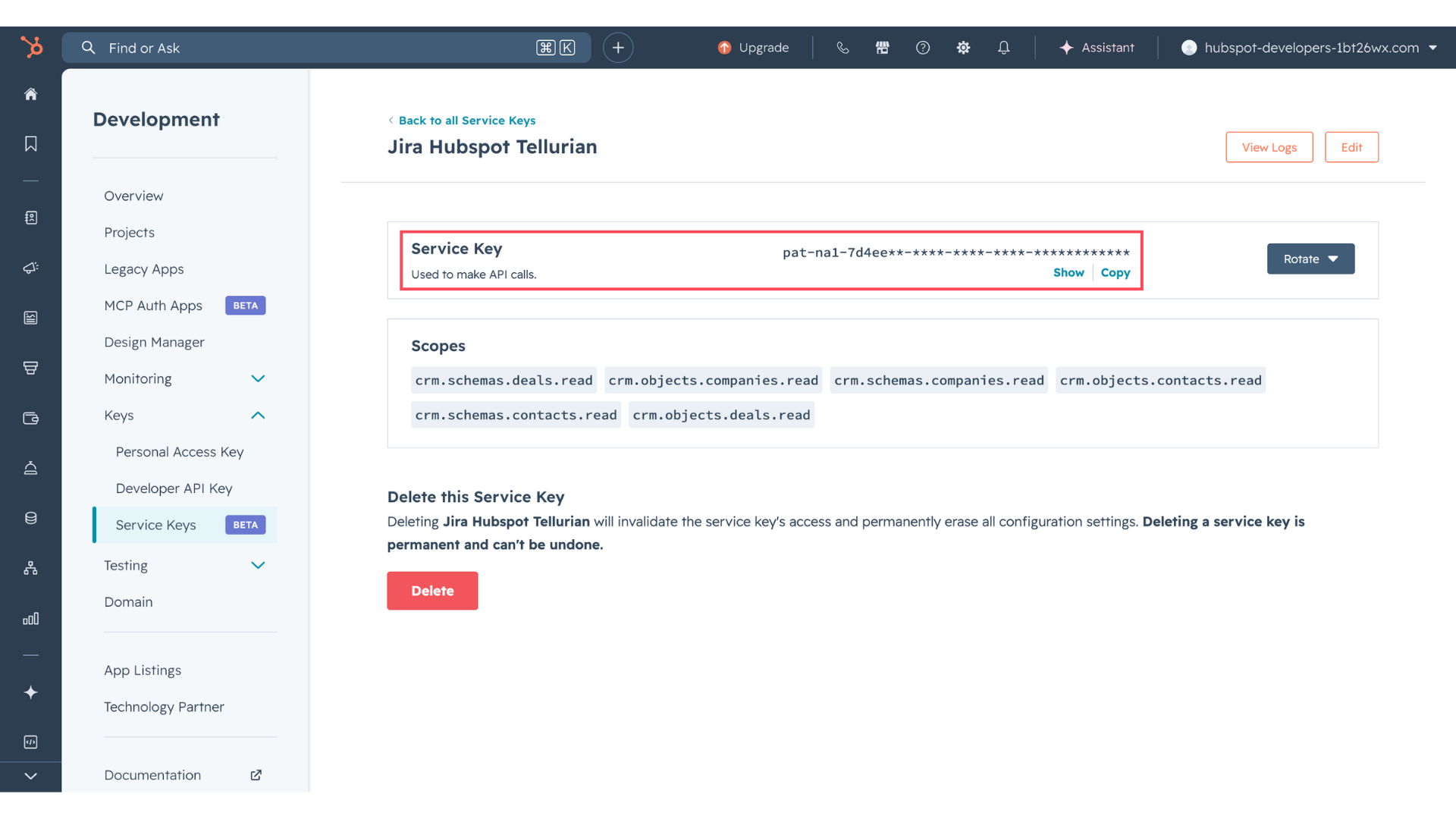The width and height of the screenshot is (1456, 819).
Task: Open App Listings in the sidebar
Action: (143, 670)
